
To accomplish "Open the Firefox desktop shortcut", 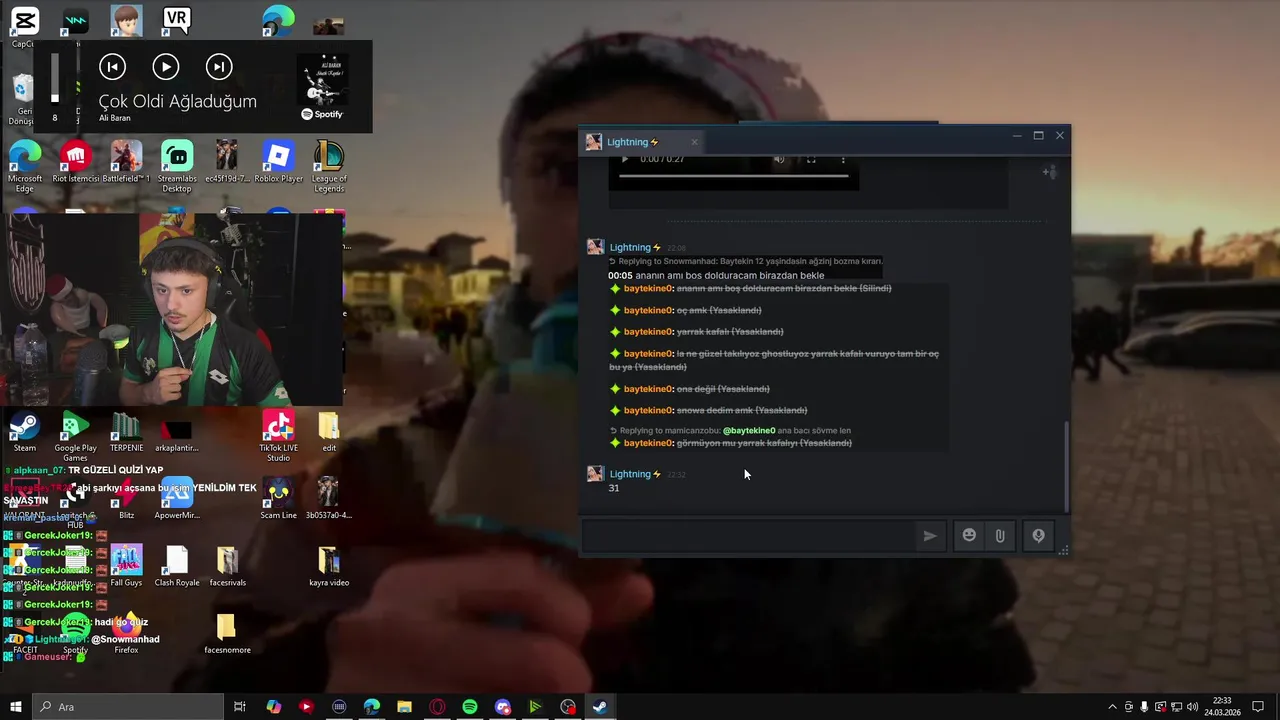I will (126, 634).
